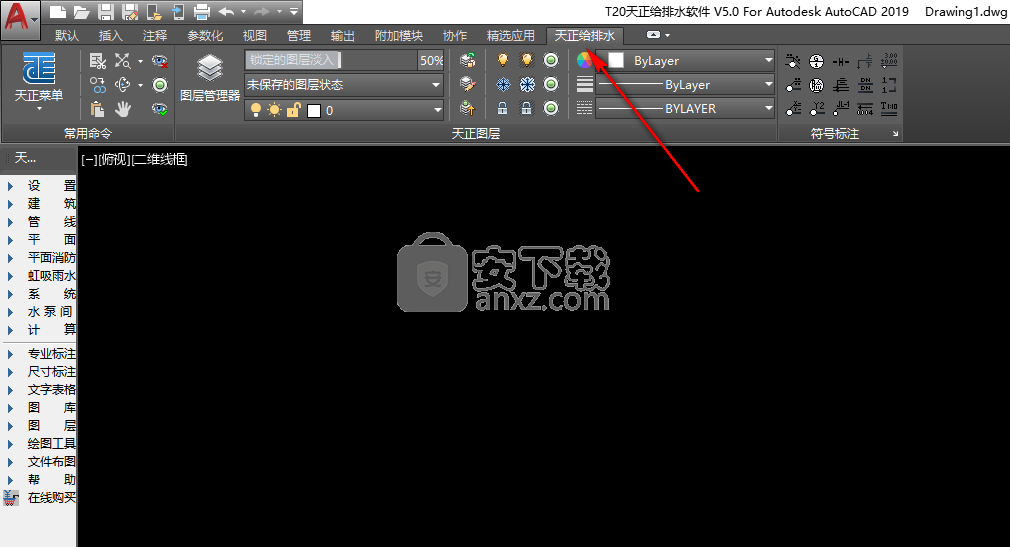
Task: Switch to the 注释 ribbon tab
Action: (155, 35)
